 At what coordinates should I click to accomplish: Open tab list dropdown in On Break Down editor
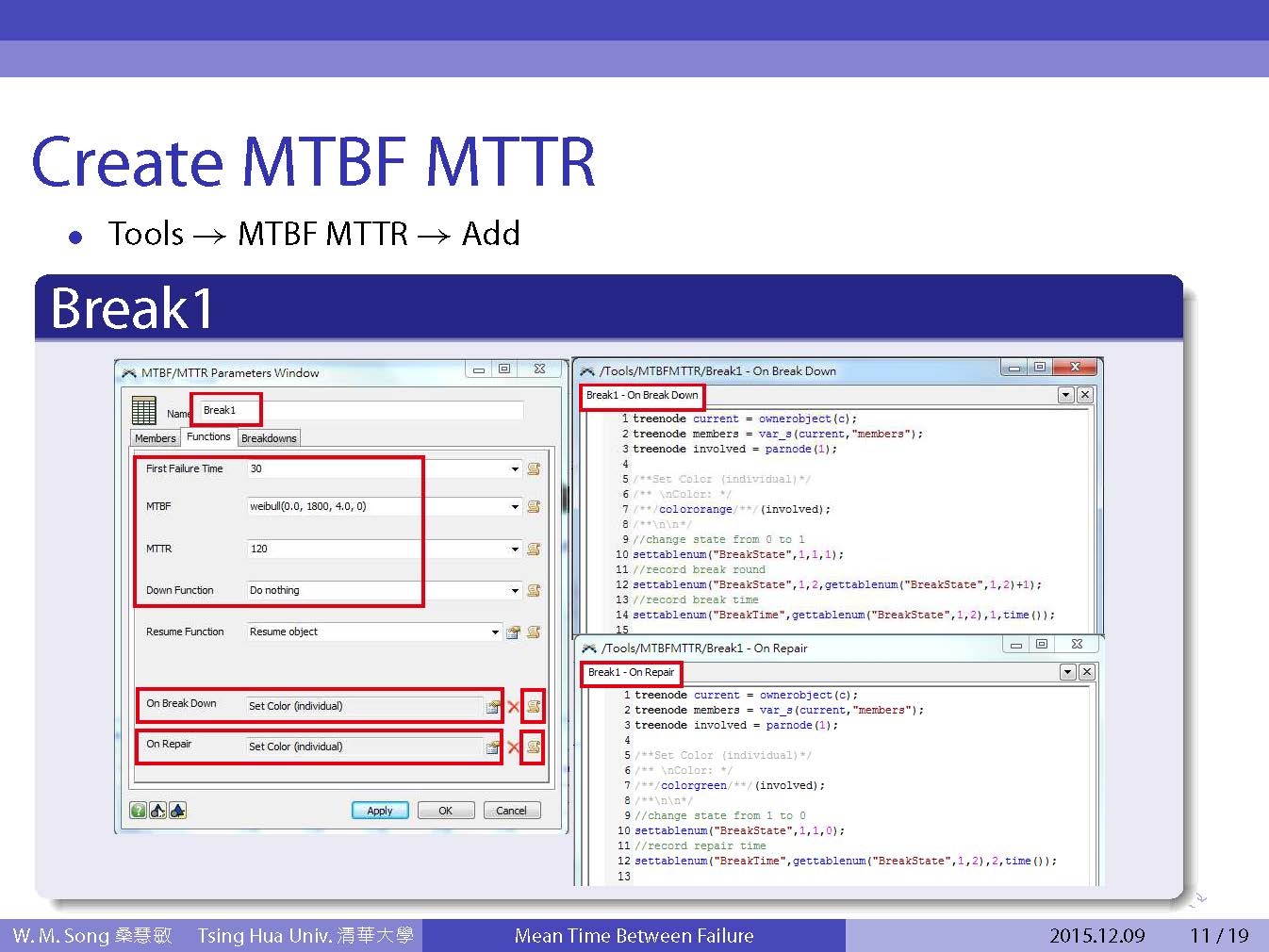click(x=1065, y=395)
